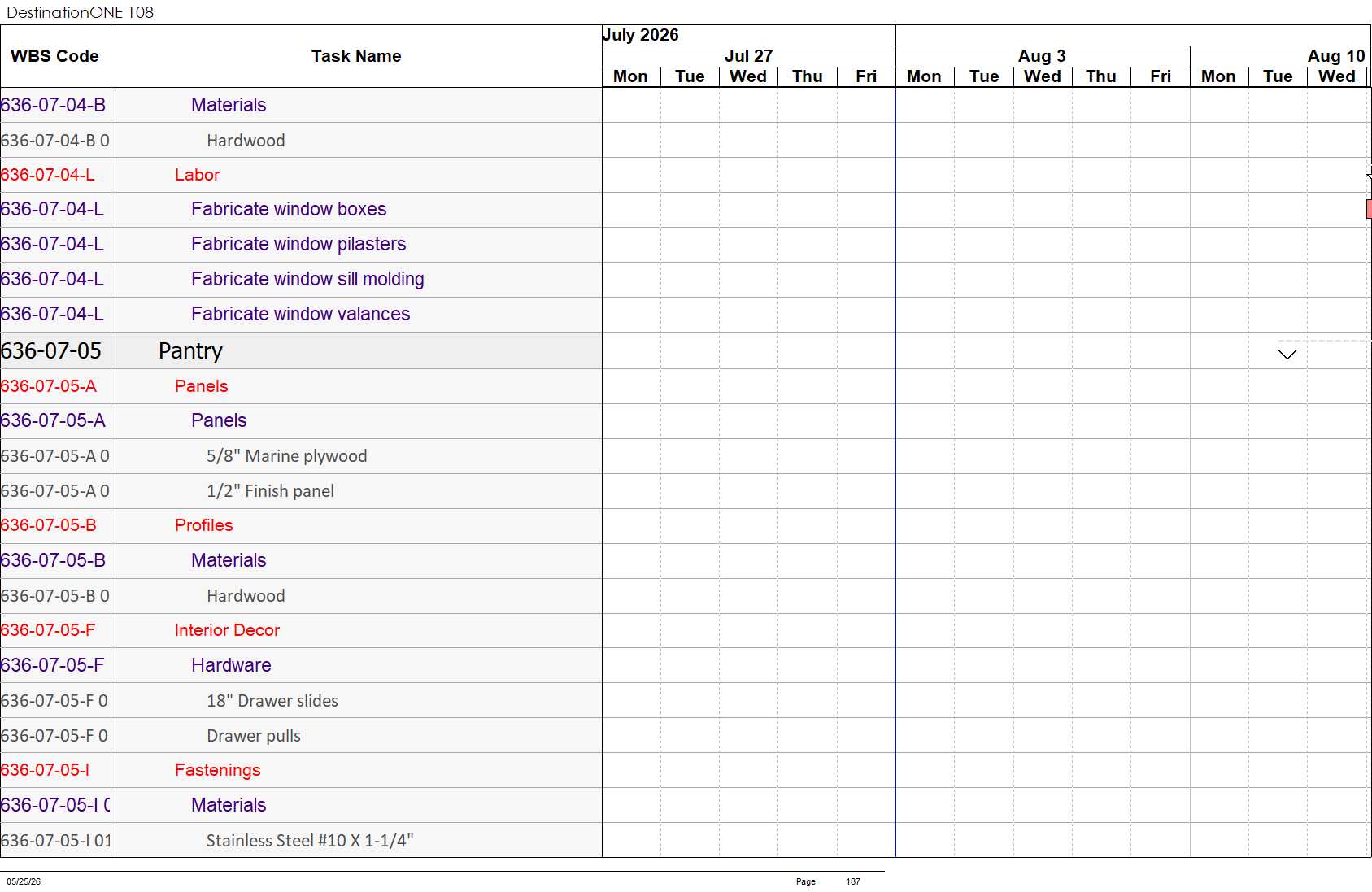
Task: Click Hardwood task under 636-07-04-B
Action: (x=246, y=141)
